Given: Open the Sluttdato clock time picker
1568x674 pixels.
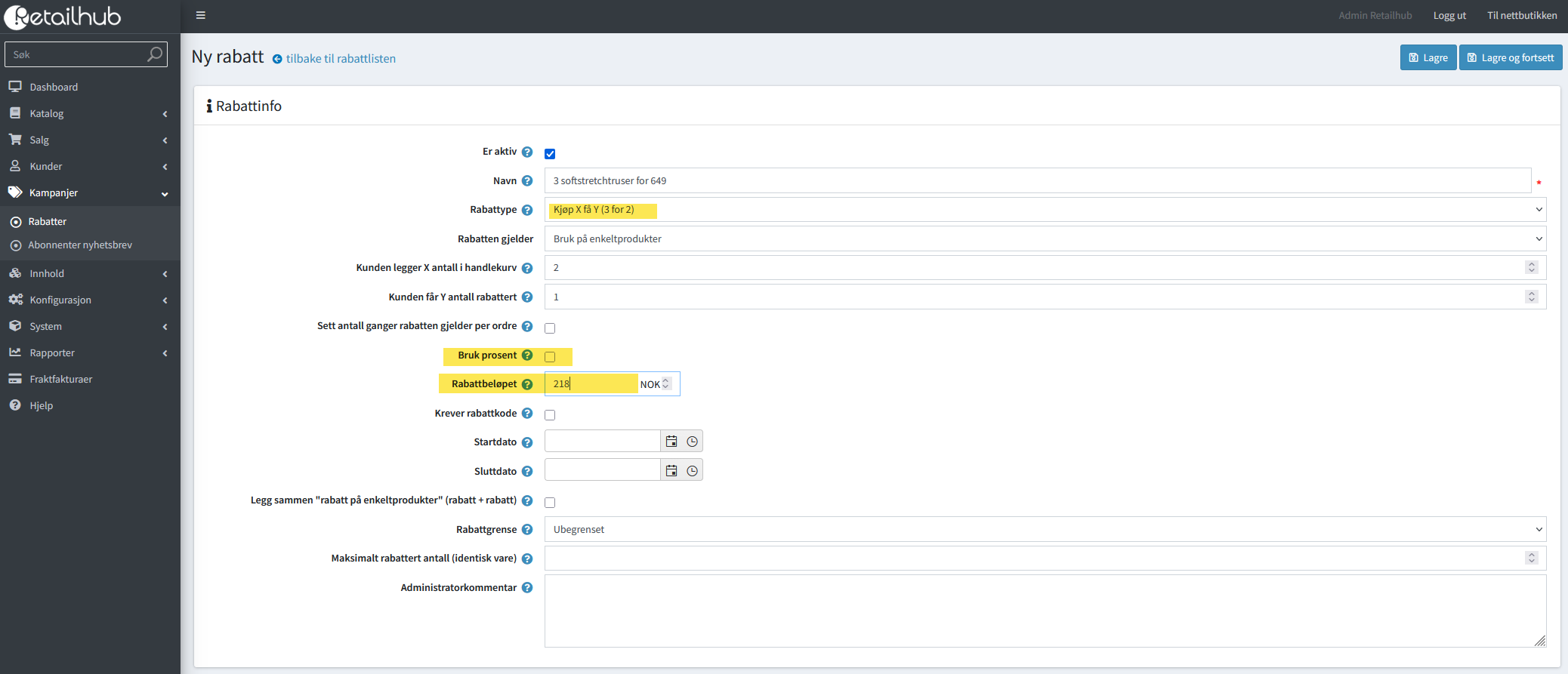Looking at the screenshot, I should pos(692,471).
